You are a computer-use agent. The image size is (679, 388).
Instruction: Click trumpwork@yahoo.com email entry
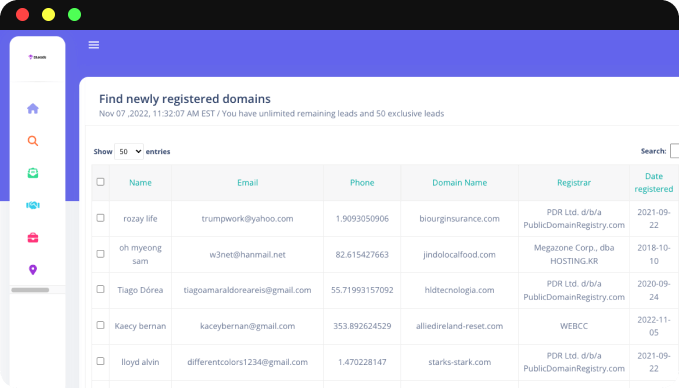tap(247, 219)
